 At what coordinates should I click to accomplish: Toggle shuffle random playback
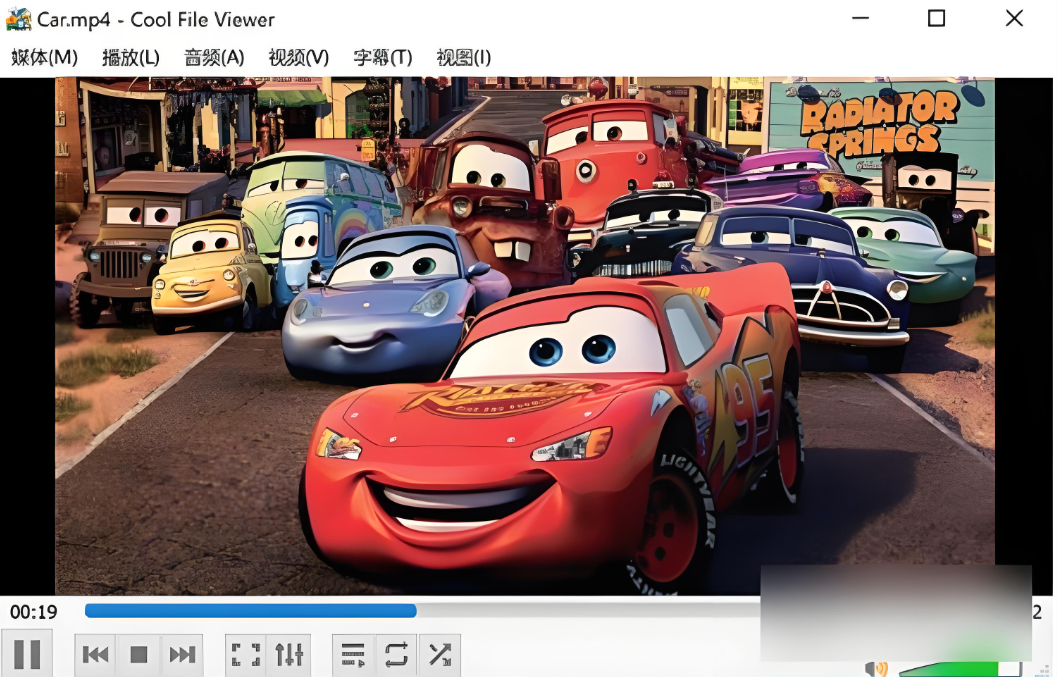pyautogui.click(x=440, y=654)
